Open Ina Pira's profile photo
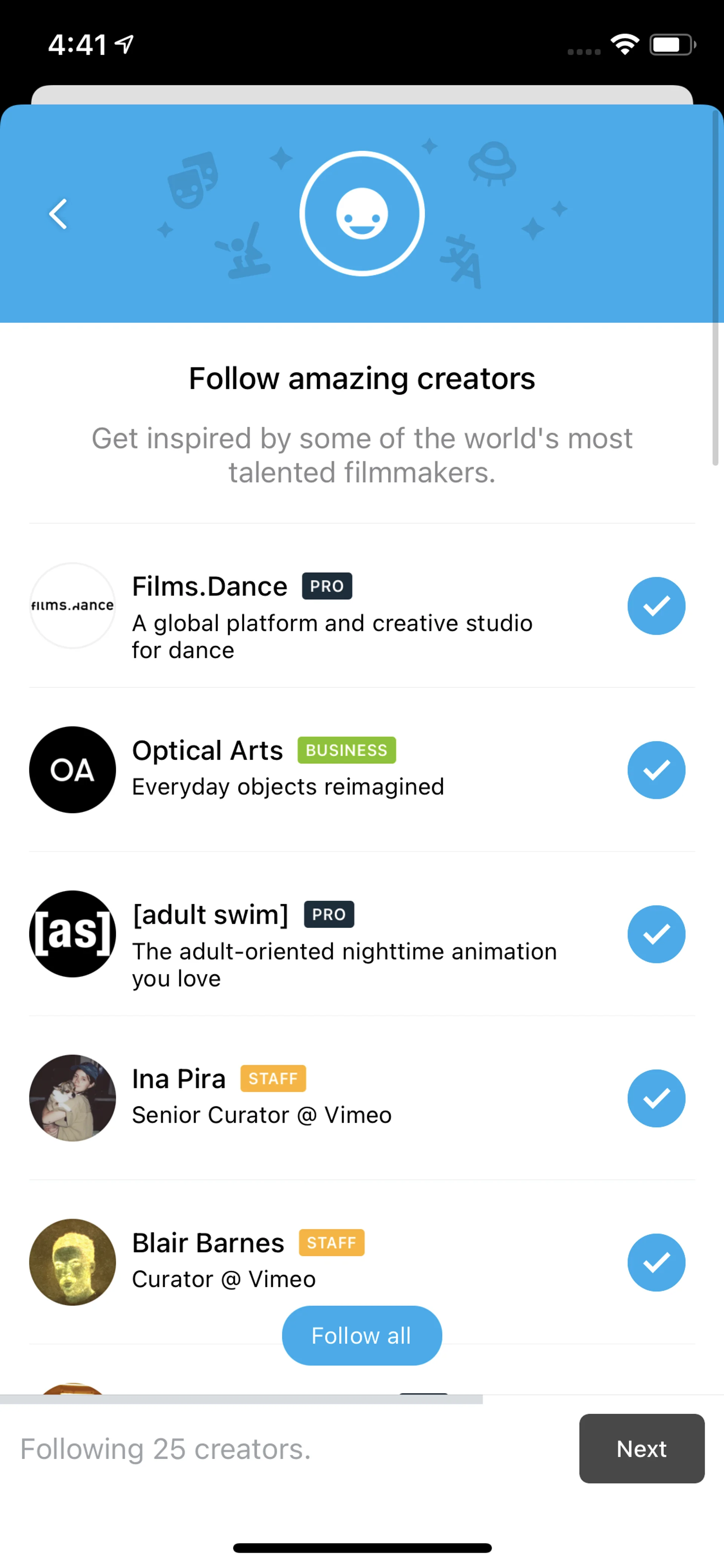Screen dimensions: 724x1568 tap(72, 1098)
